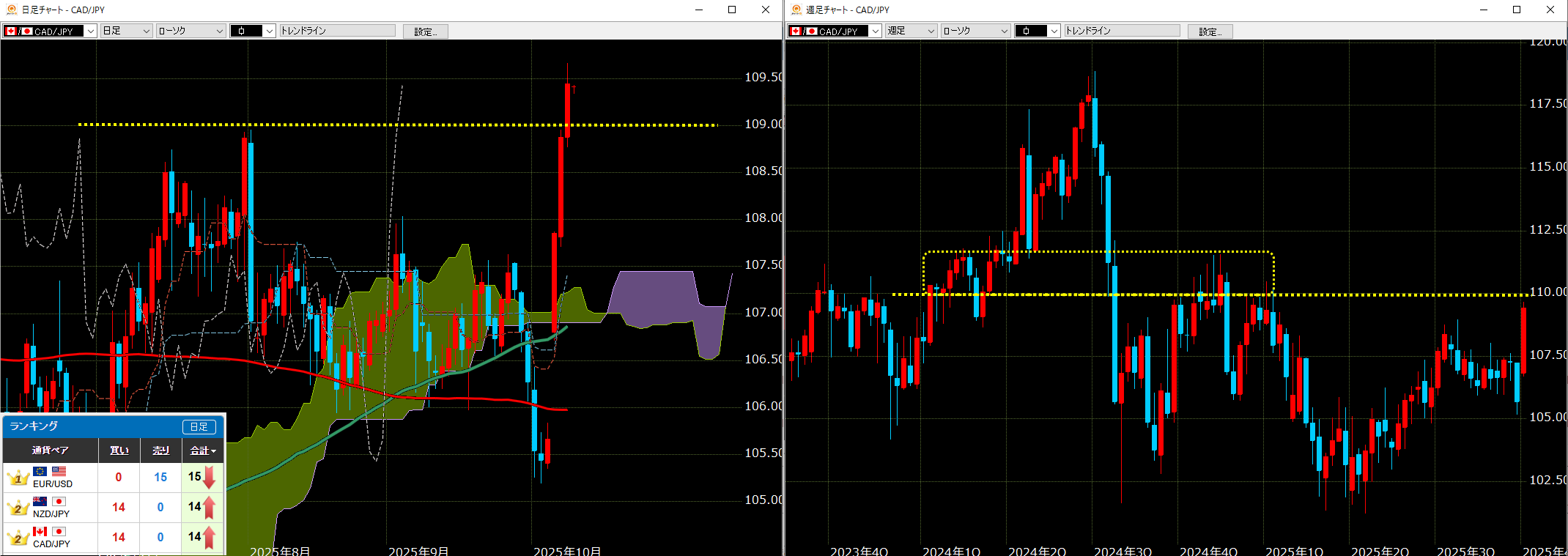Click buy count 14 for CAD/JPY
Screen dimensions: 1568x556
click(119, 537)
